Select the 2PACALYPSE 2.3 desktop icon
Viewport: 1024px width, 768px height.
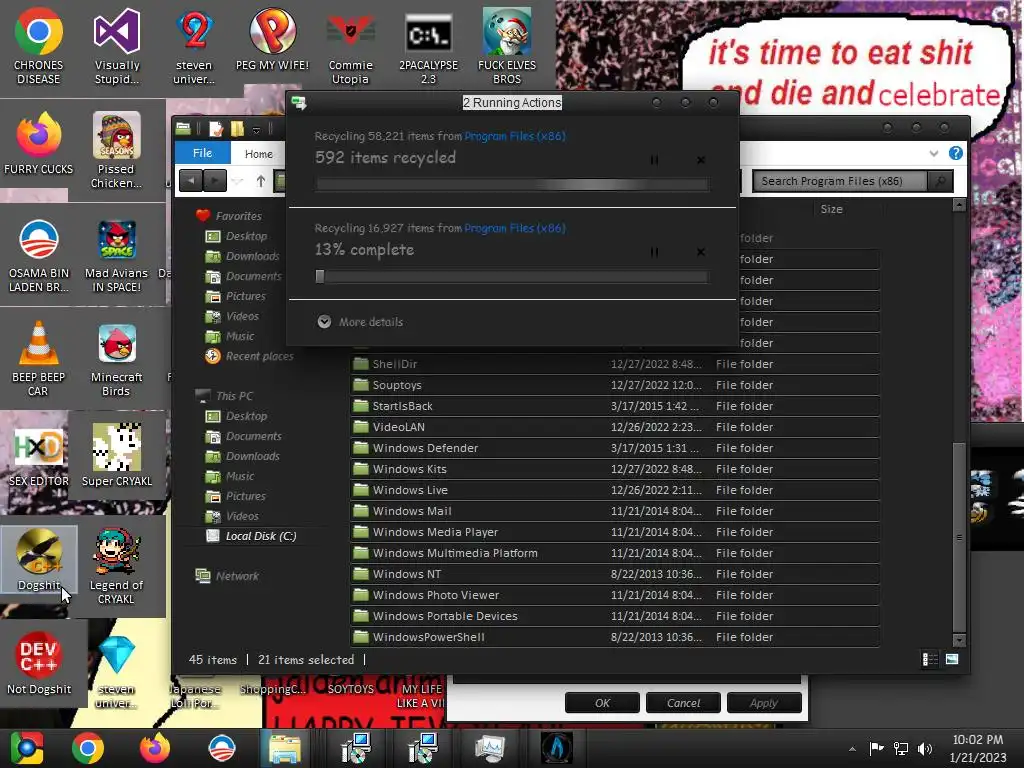[428, 47]
